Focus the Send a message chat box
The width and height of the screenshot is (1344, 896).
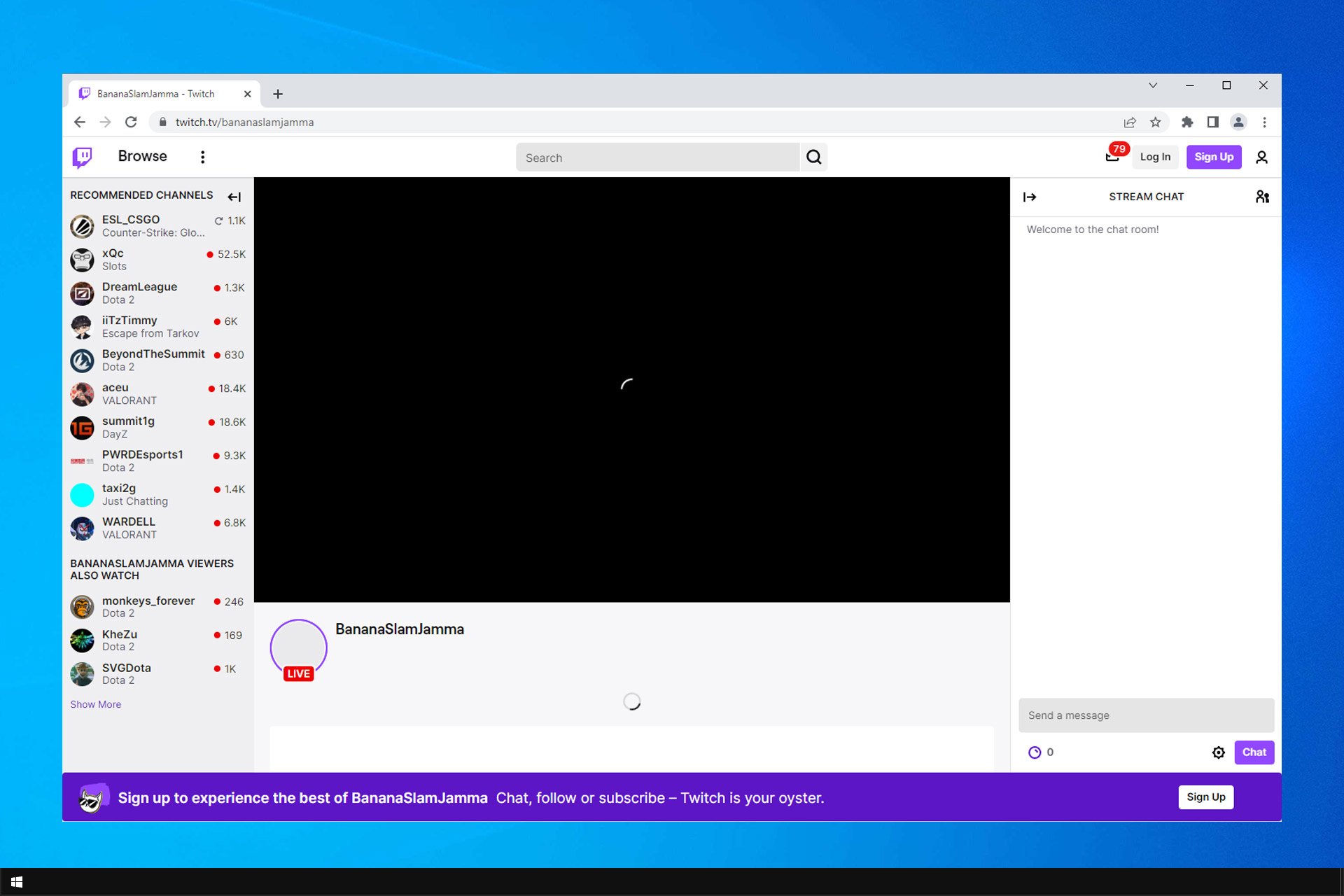coord(1146,715)
